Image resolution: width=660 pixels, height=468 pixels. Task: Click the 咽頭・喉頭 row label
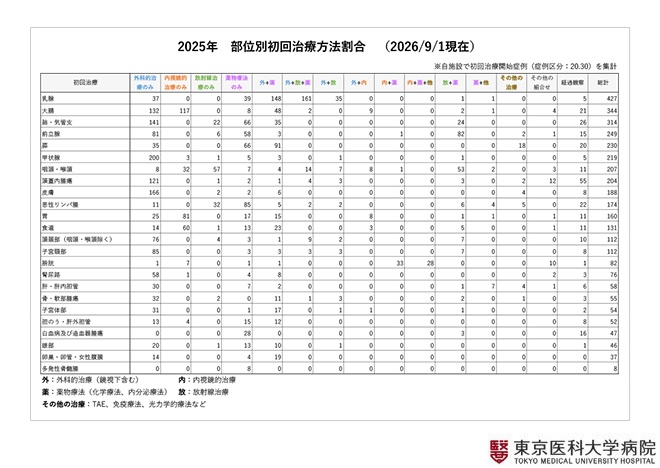click(x=57, y=169)
